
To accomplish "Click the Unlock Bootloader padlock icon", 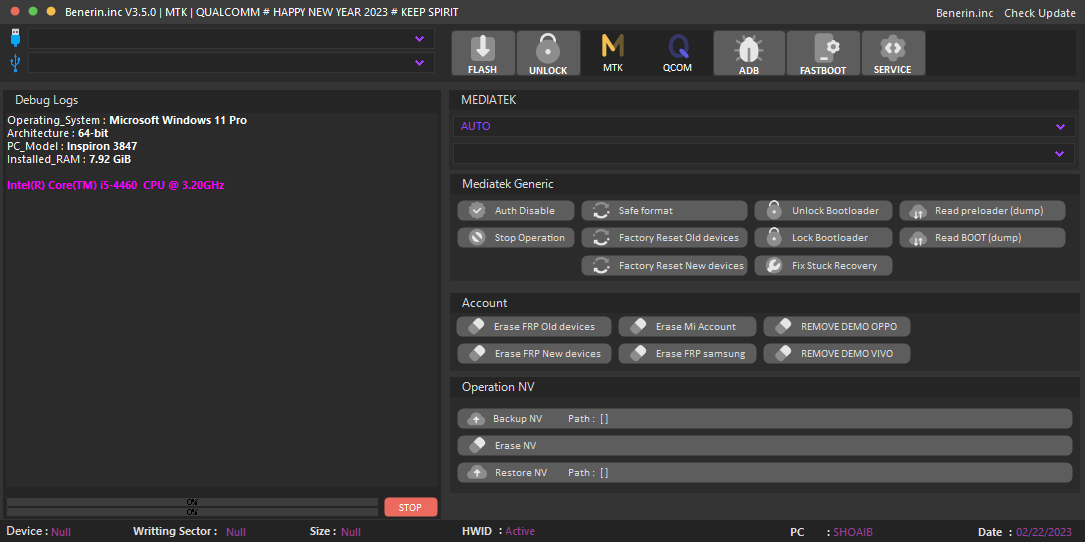I will click(x=774, y=210).
